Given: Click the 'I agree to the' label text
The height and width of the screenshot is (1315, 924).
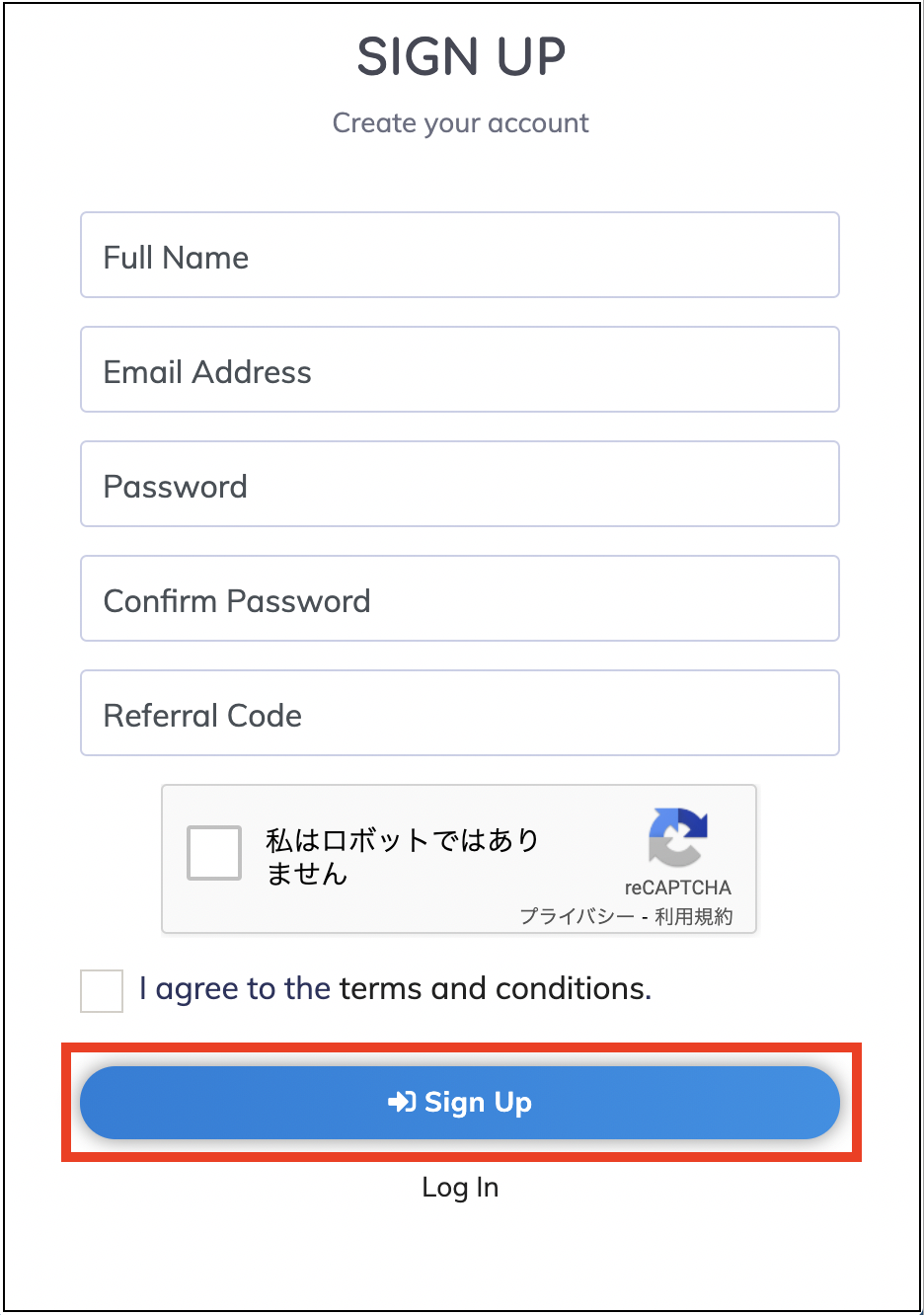Looking at the screenshot, I should 235,988.
